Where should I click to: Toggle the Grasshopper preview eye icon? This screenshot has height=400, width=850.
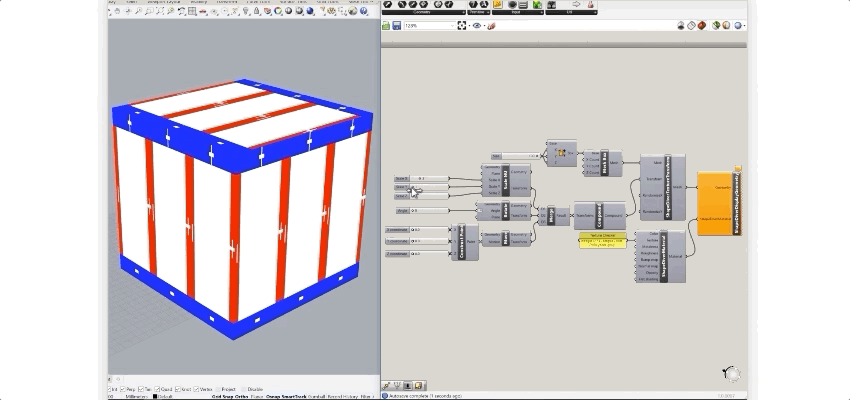477,25
